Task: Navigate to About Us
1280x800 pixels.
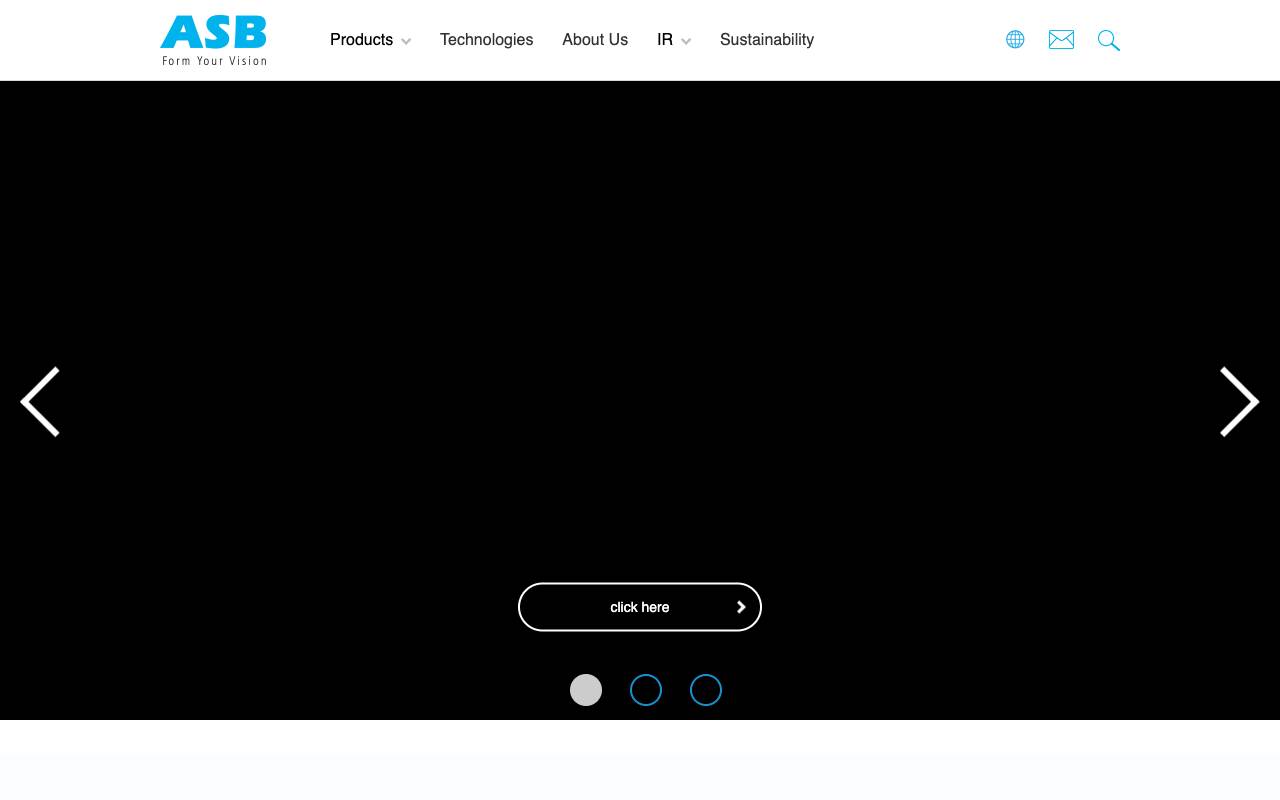Action: tap(595, 40)
